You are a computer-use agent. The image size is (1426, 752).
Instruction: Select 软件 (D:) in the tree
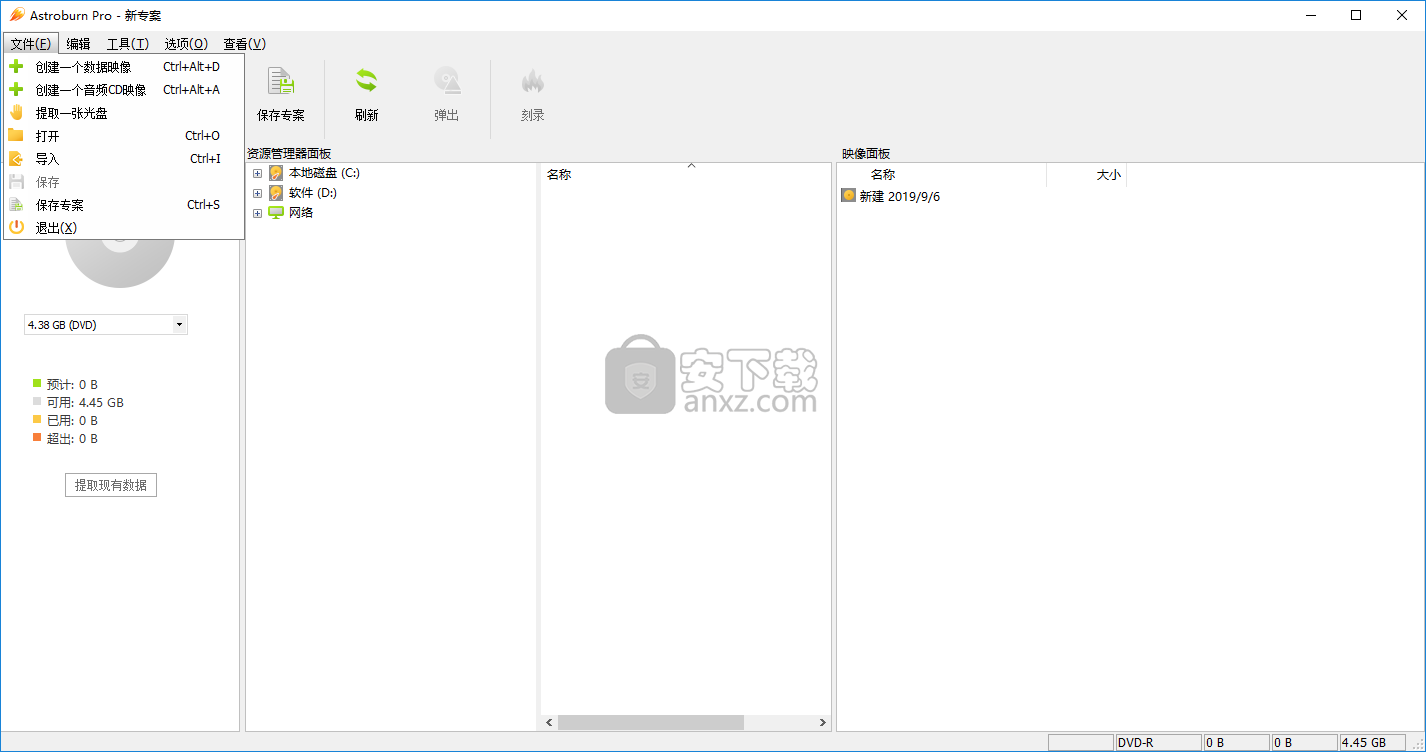click(313, 193)
